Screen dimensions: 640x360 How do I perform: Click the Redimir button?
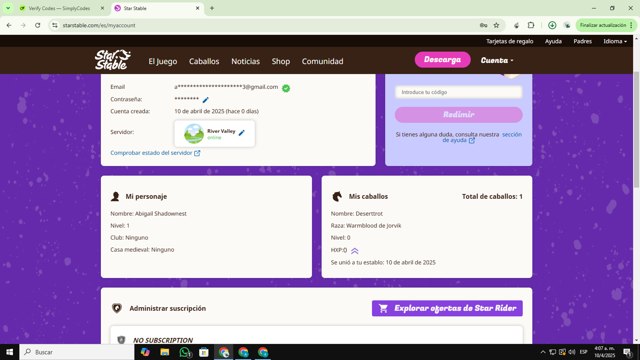tap(458, 115)
